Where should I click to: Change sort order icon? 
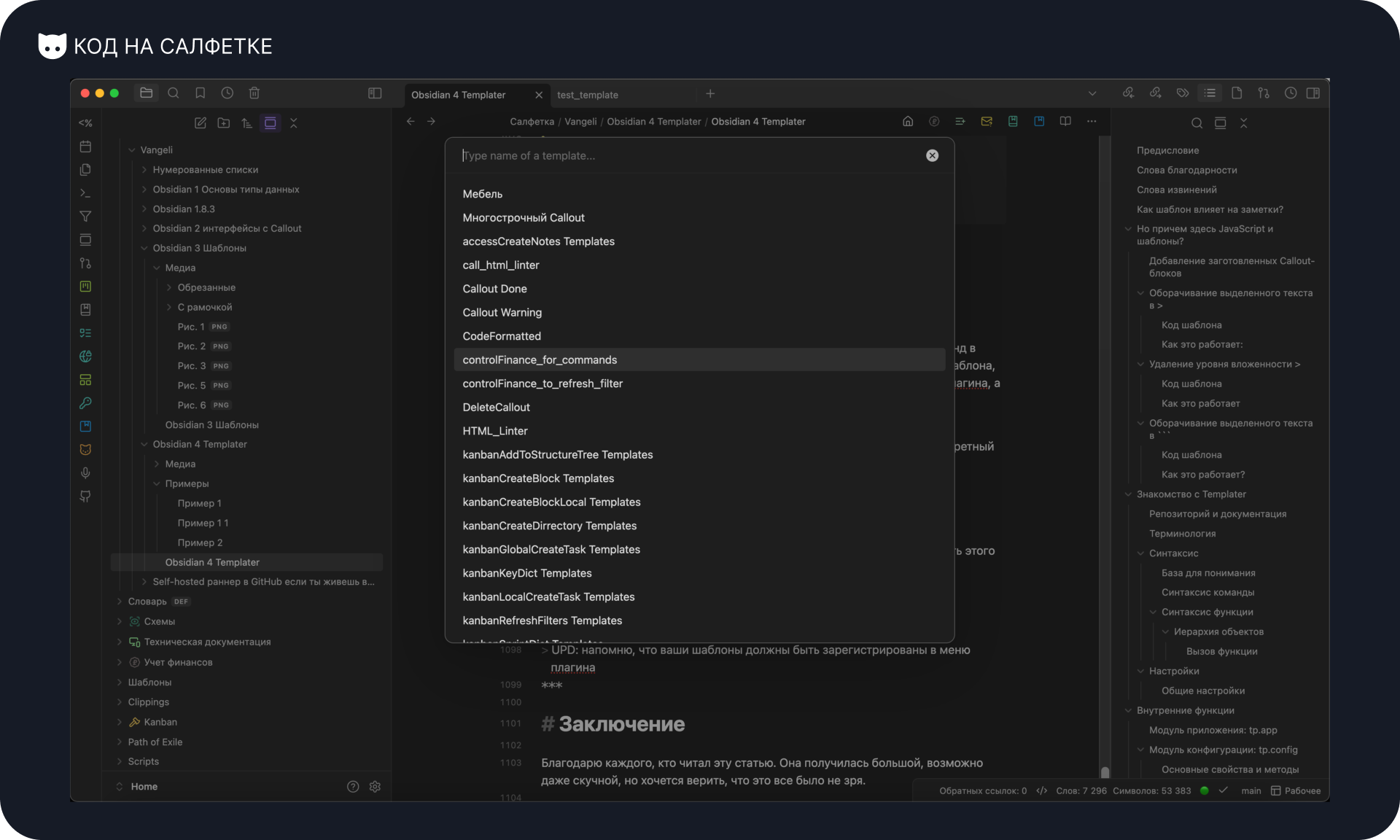(x=247, y=123)
